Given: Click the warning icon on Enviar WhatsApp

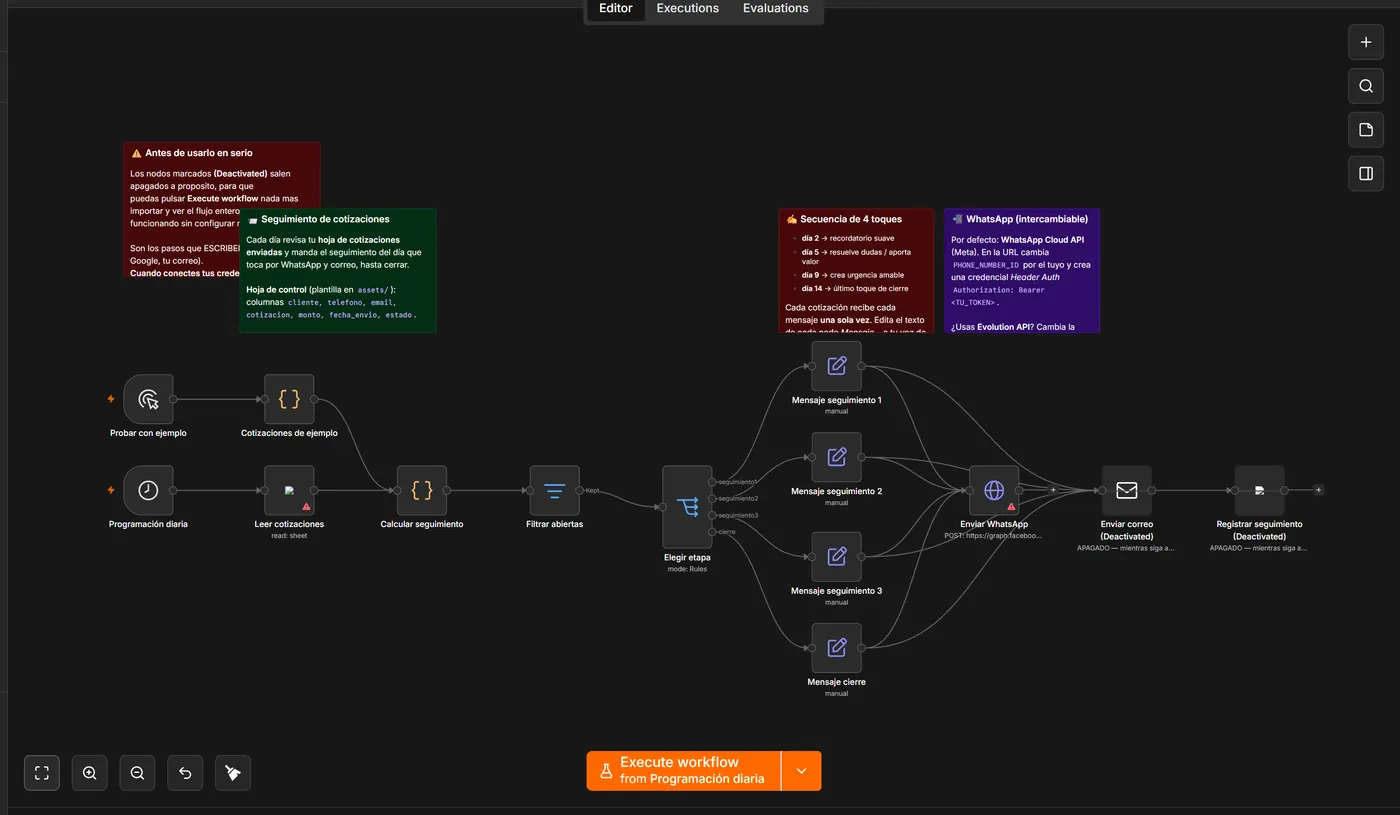Looking at the screenshot, I should [1011, 507].
